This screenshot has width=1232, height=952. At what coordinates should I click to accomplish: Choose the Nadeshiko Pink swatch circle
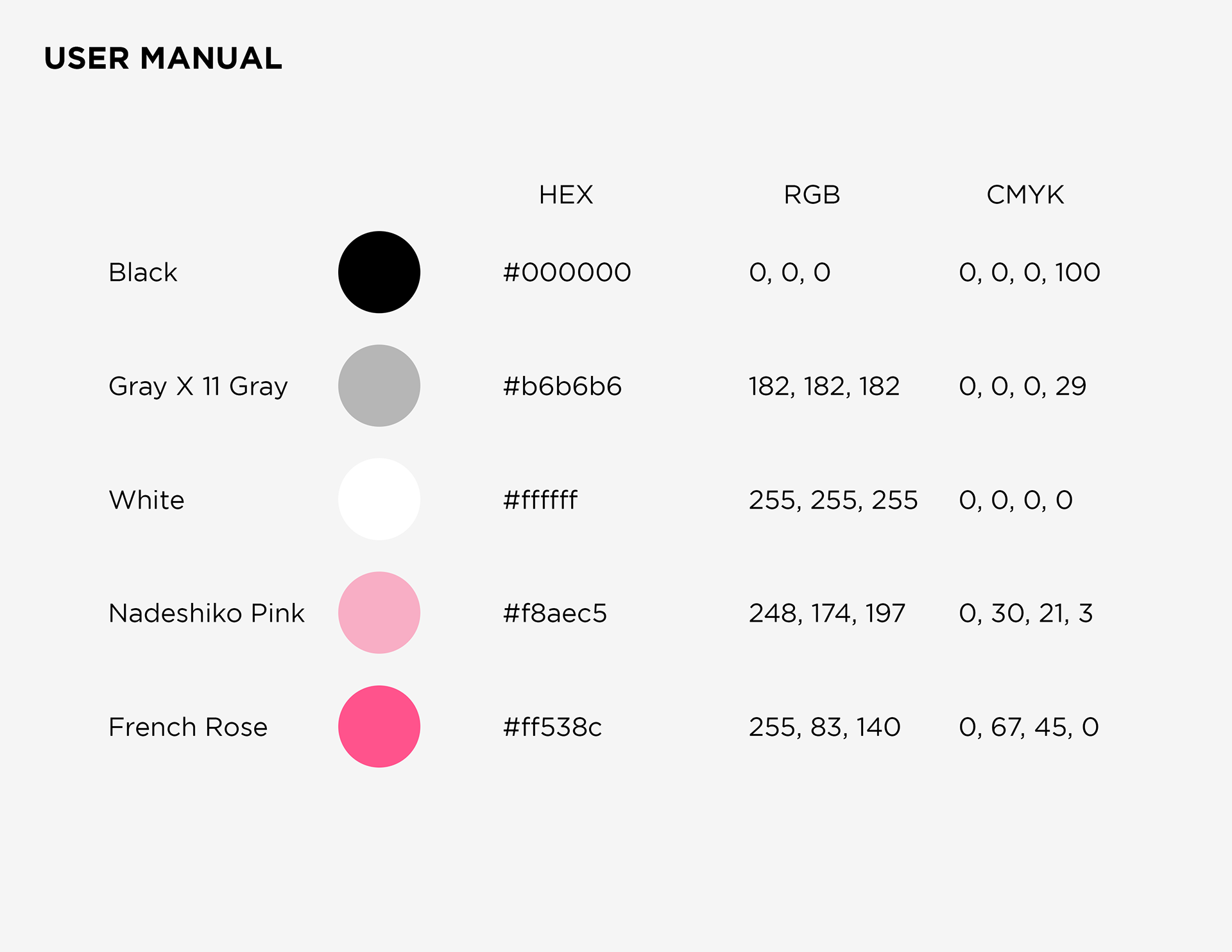[379, 613]
